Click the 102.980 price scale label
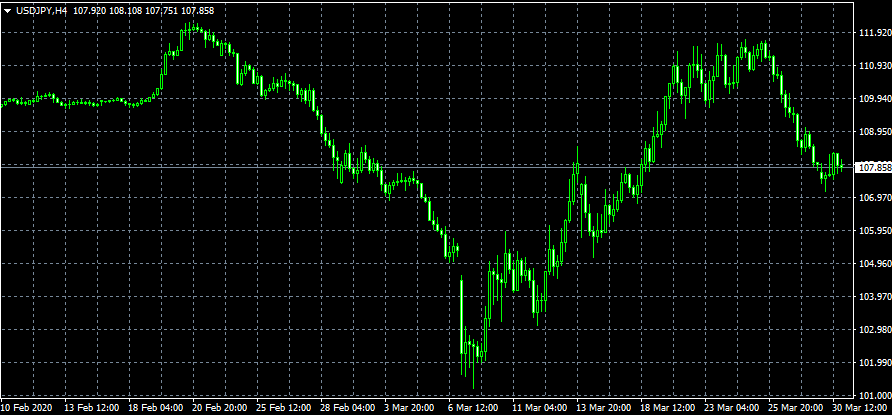The height and width of the screenshot is (415, 892). 874,330
